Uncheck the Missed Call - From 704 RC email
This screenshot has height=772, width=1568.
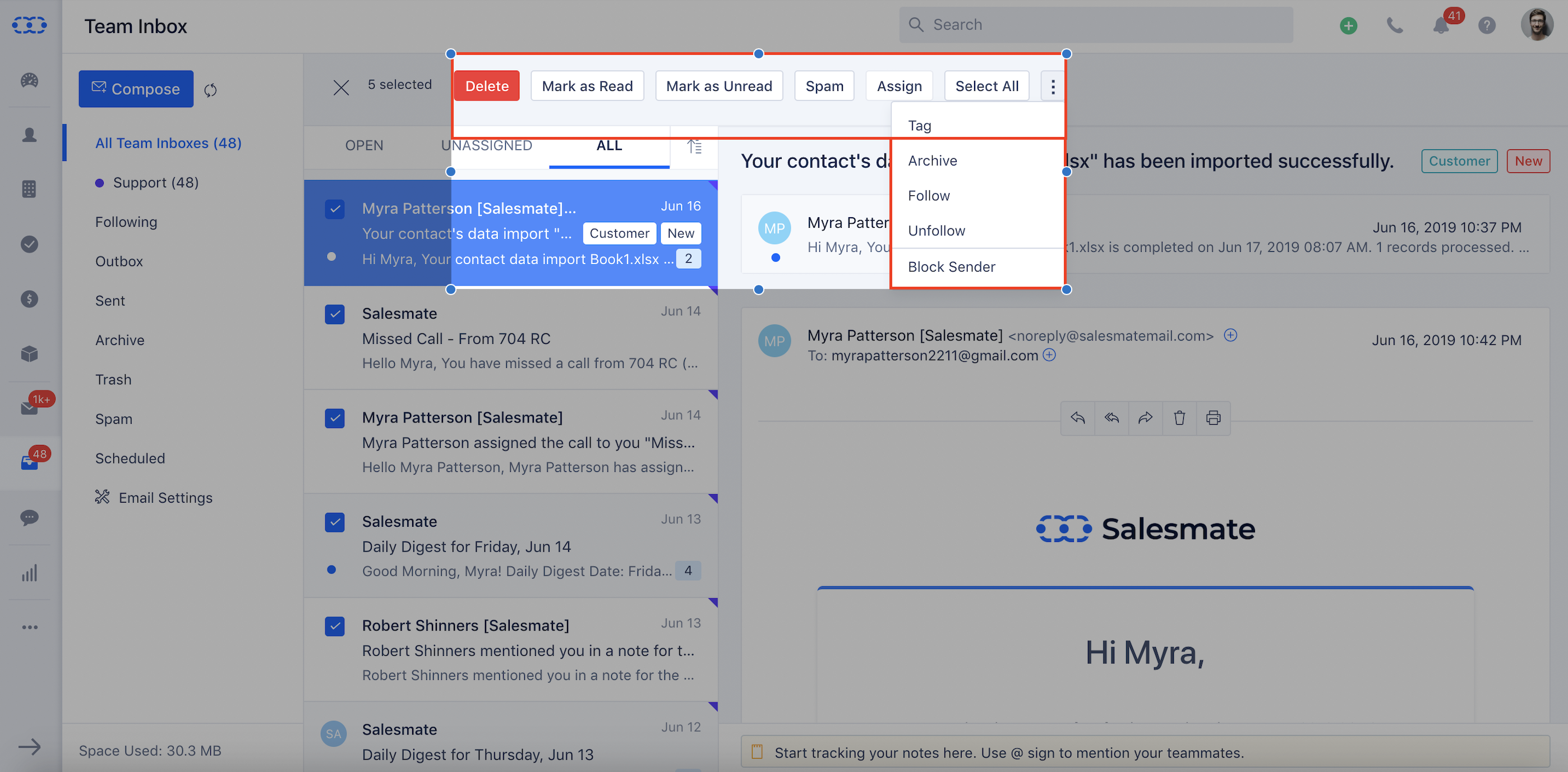pos(335,314)
